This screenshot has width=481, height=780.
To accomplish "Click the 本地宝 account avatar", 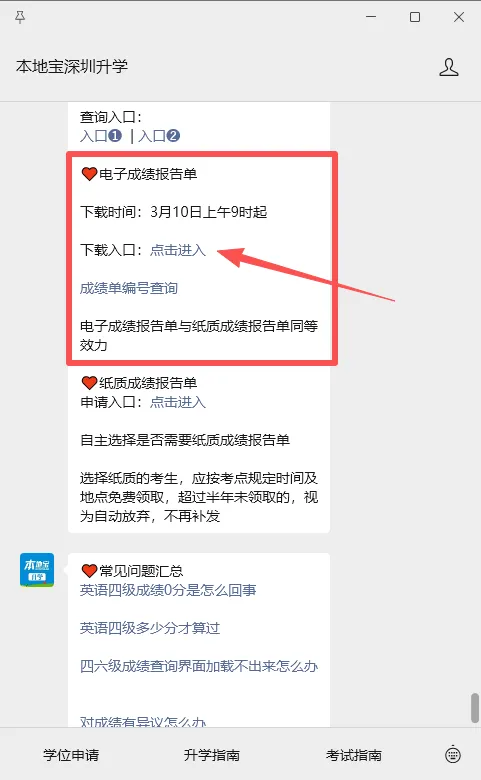I will [x=37, y=570].
